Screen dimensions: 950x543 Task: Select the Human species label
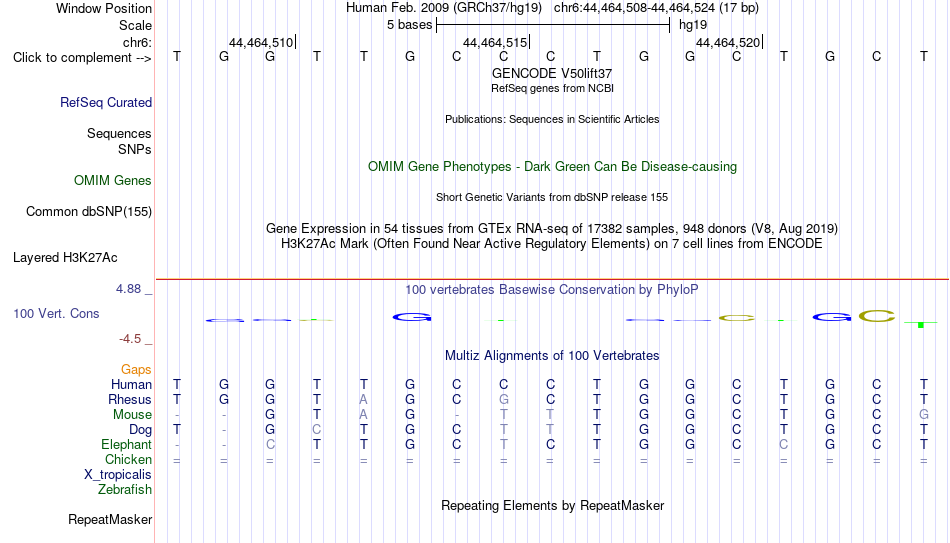(131, 385)
